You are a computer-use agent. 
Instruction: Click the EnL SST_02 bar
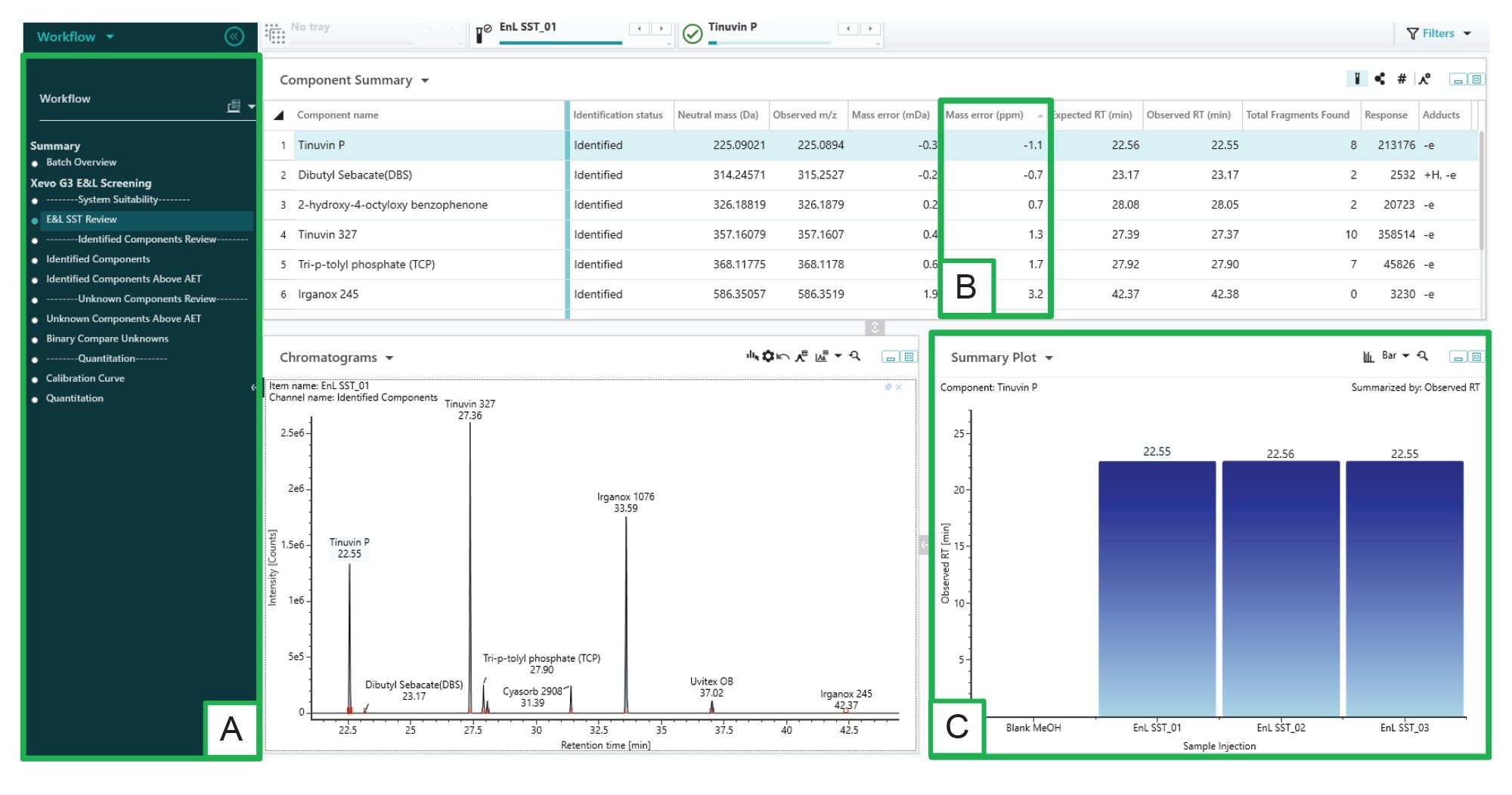click(x=1281, y=589)
